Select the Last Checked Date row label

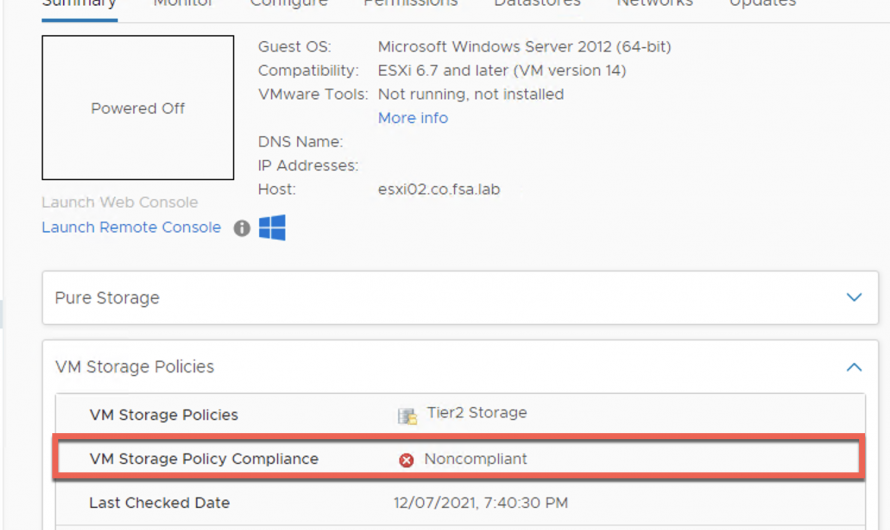click(159, 503)
